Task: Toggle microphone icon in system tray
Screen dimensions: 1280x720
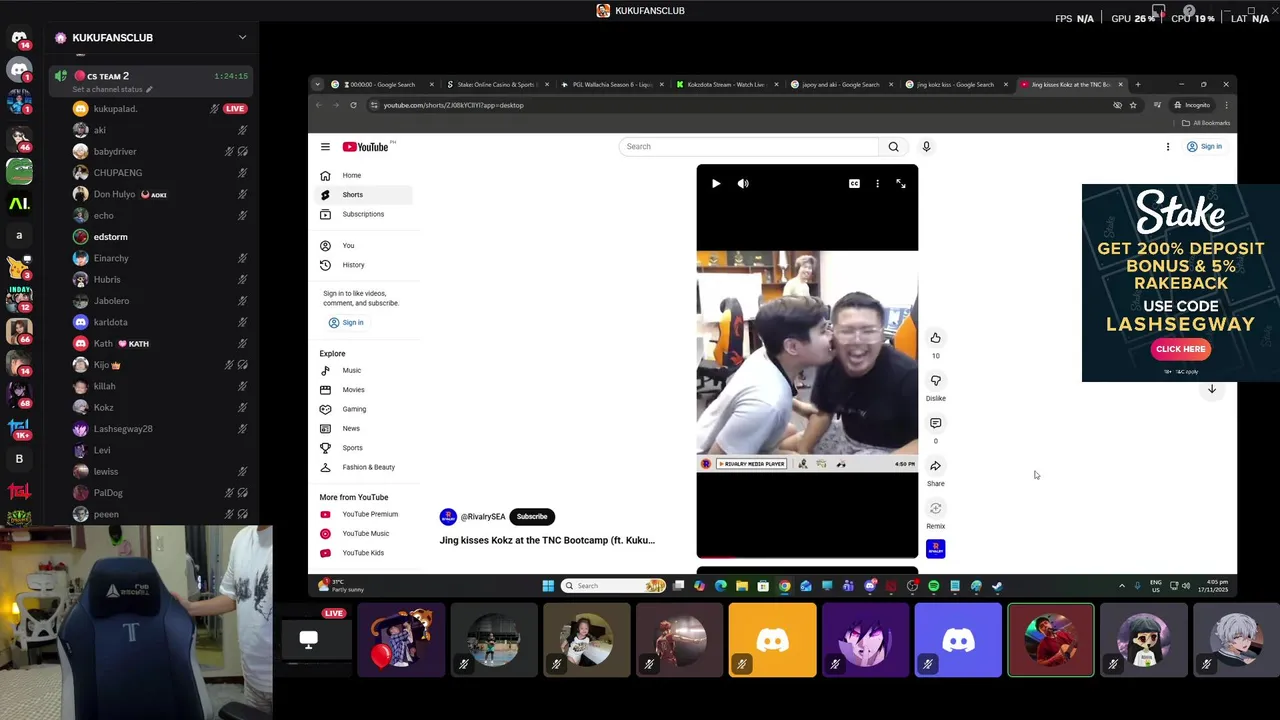Action: click(1137, 586)
